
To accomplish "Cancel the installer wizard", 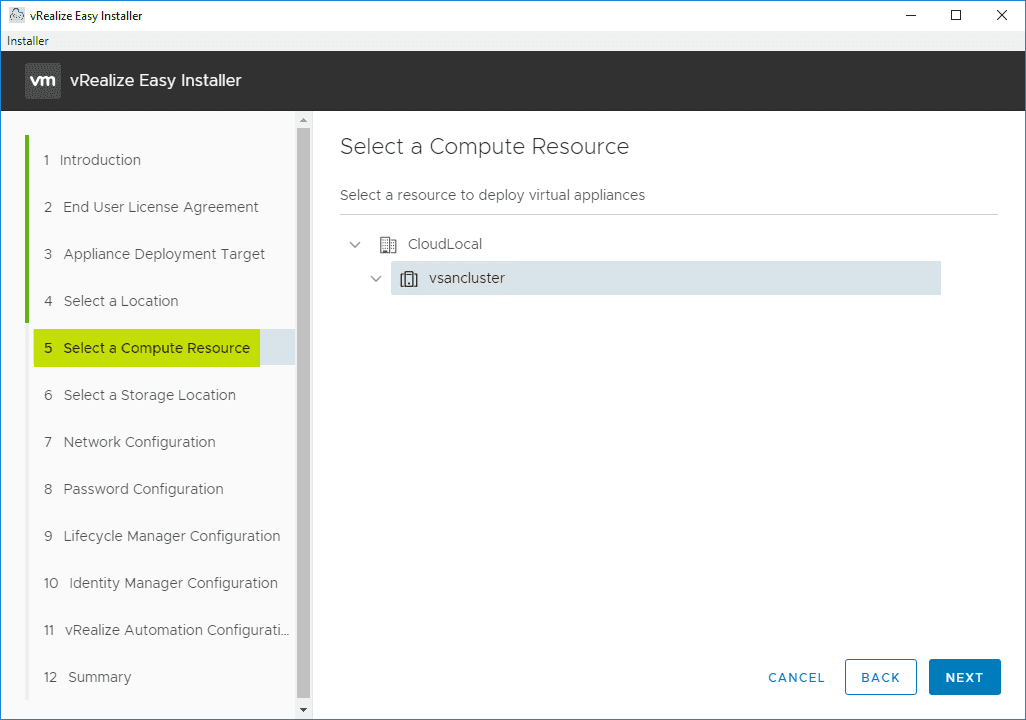I will [x=796, y=677].
